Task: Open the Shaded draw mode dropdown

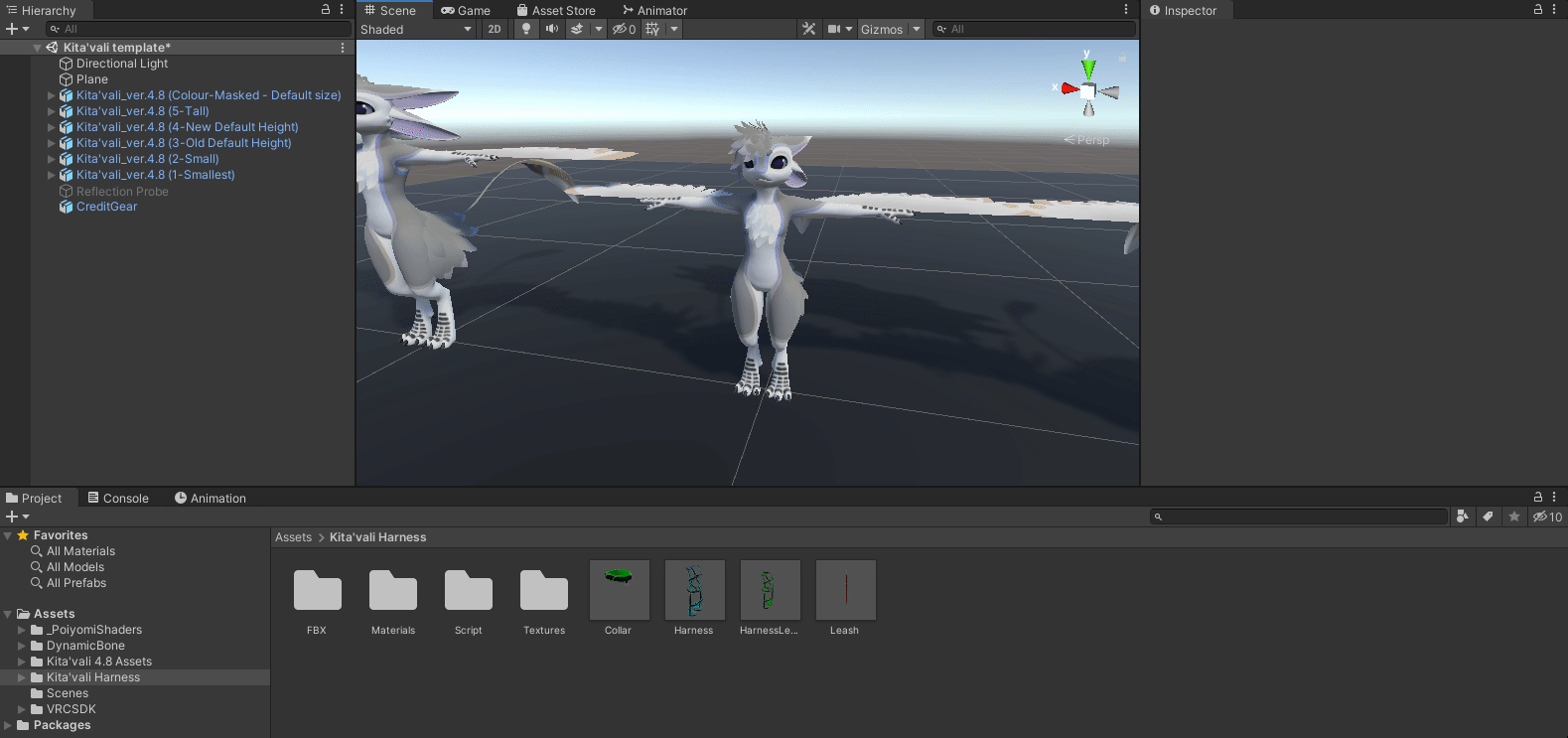Action: (416, 29)
